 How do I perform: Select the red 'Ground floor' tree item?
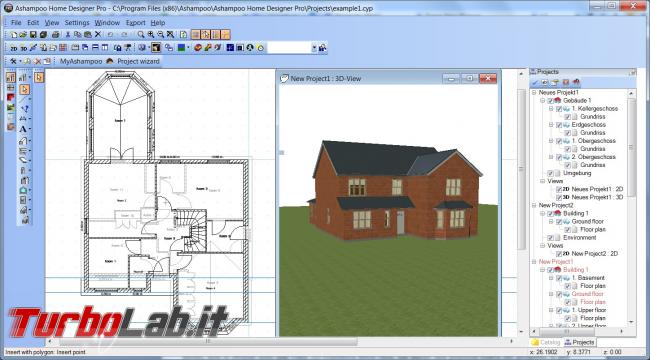click(587, 294)
